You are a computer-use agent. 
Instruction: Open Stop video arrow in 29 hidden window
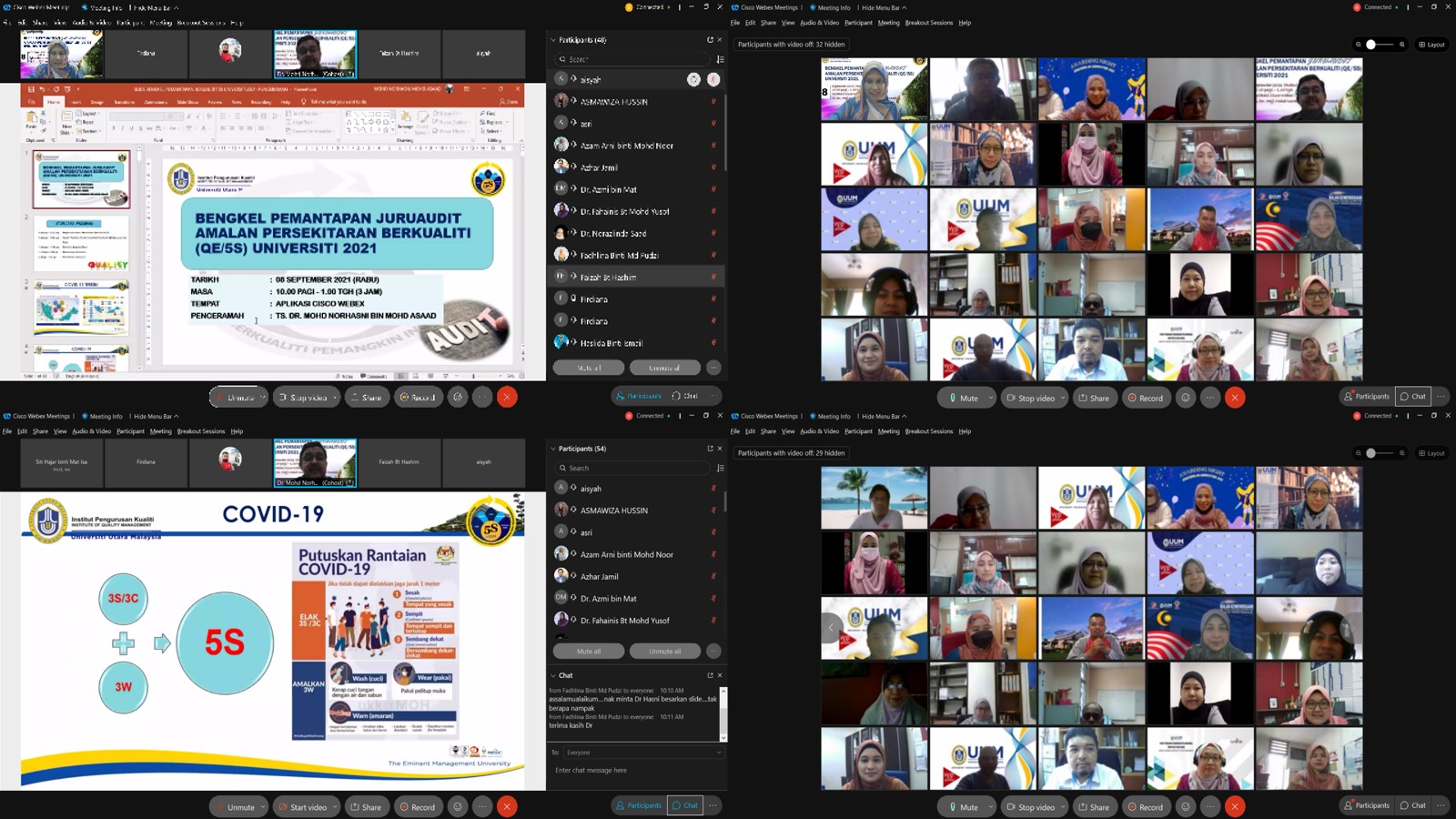pyautogui.click(x=1063, y=807)
